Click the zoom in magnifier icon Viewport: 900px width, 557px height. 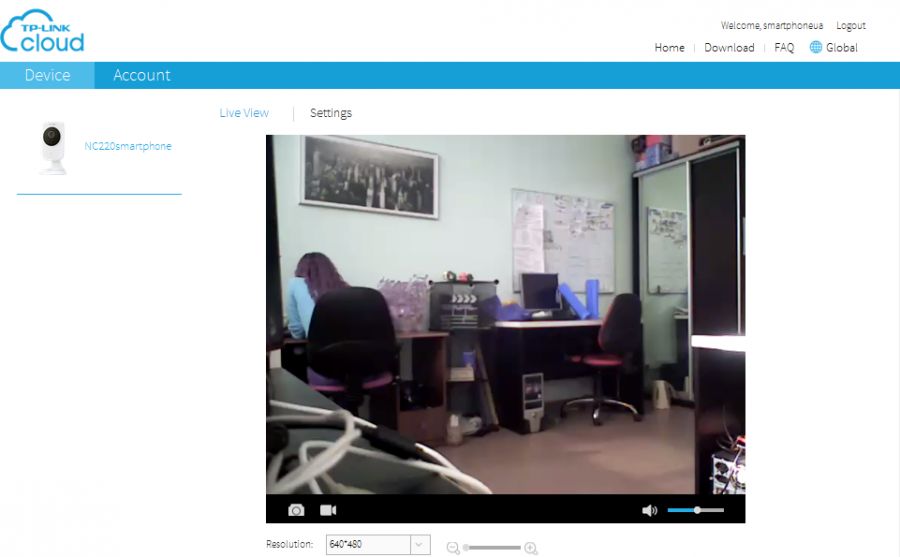(531, 547)
